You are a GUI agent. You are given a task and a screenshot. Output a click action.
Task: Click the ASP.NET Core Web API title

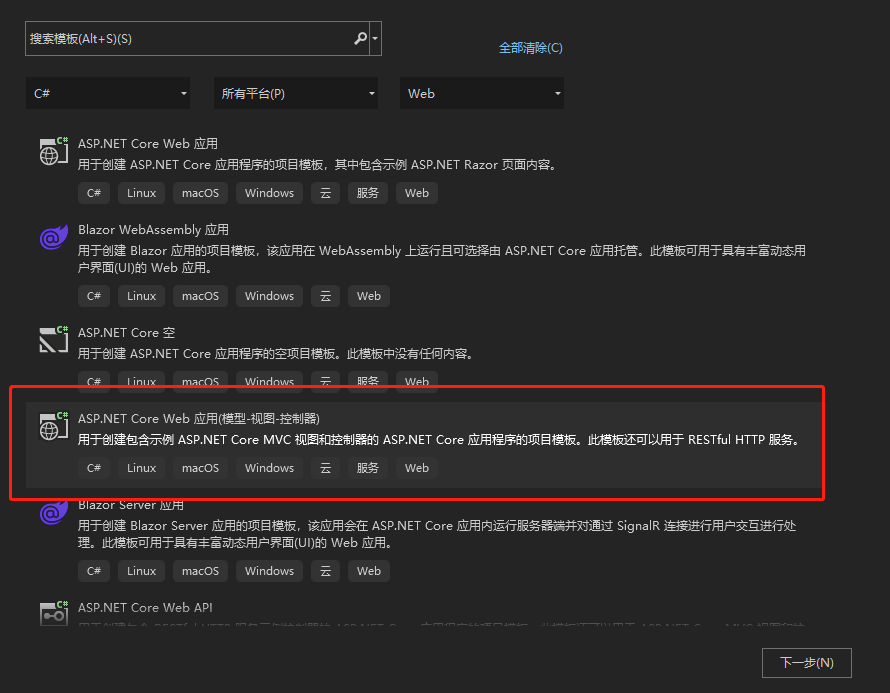[x=145, y=607]
